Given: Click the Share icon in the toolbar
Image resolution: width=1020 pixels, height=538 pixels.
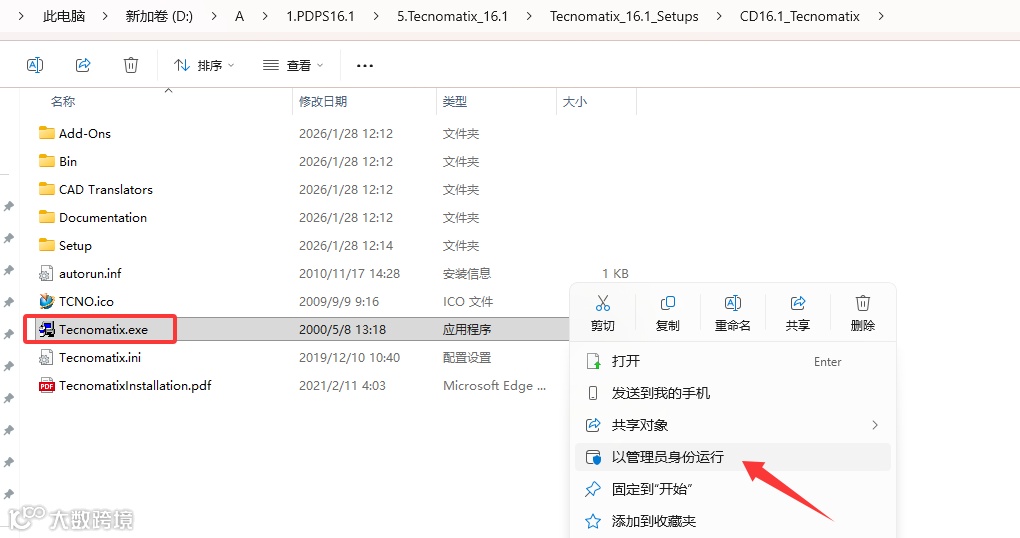Looking at the screenshot, I should (x=83, y=65).
